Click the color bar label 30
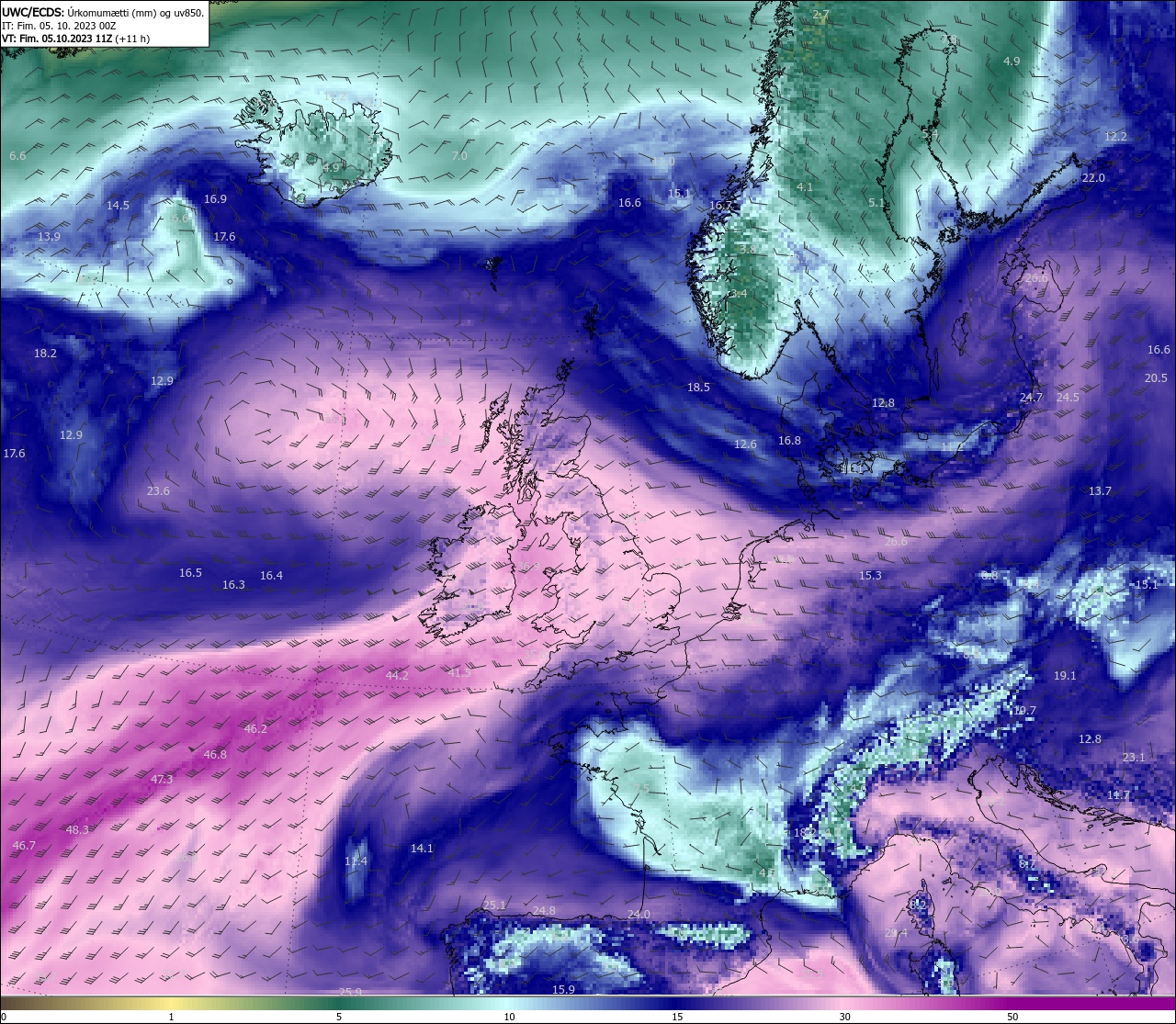This screenshot has width=1176, height=1024. point(844,1017)
